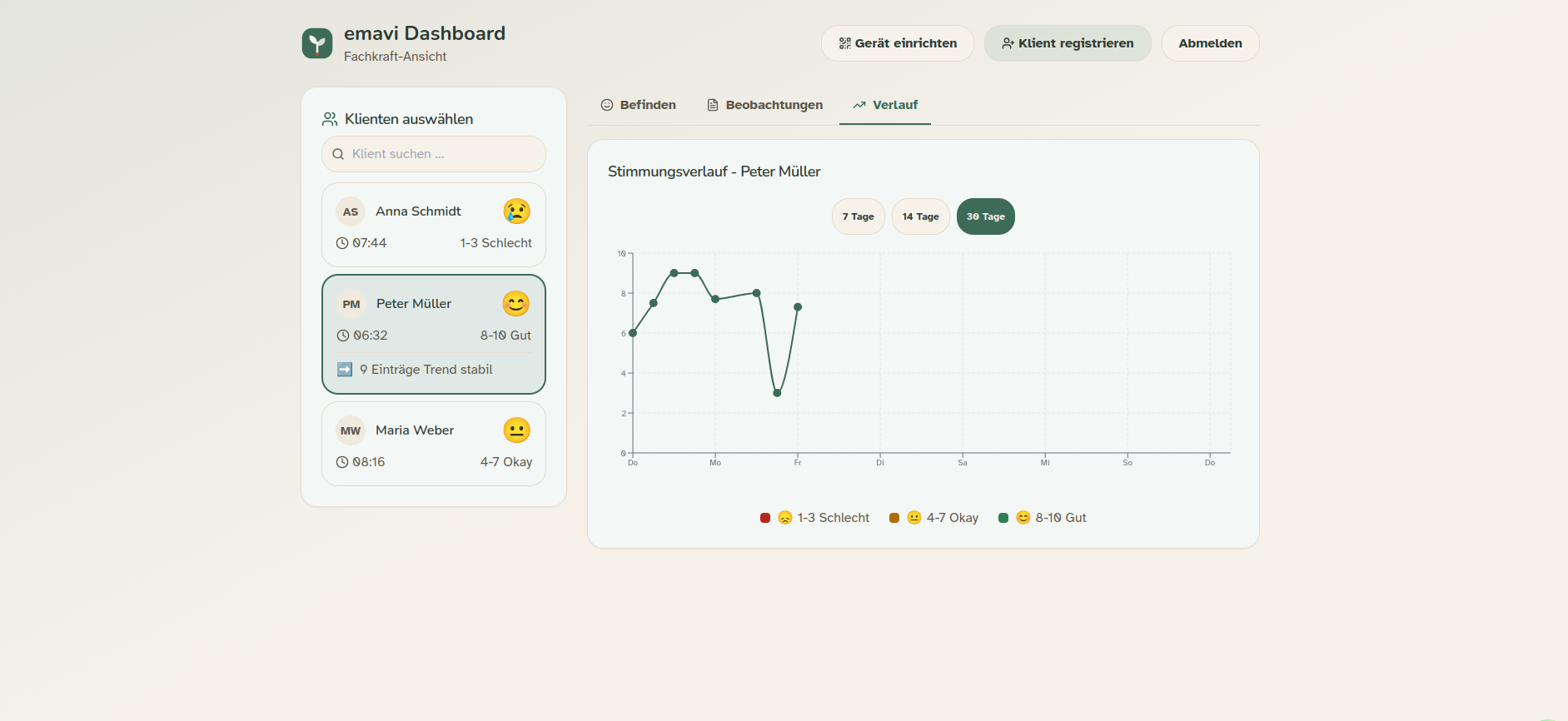Click the Abmelden button
This screenshot has width=1568, height=721.
(1210, 43)
